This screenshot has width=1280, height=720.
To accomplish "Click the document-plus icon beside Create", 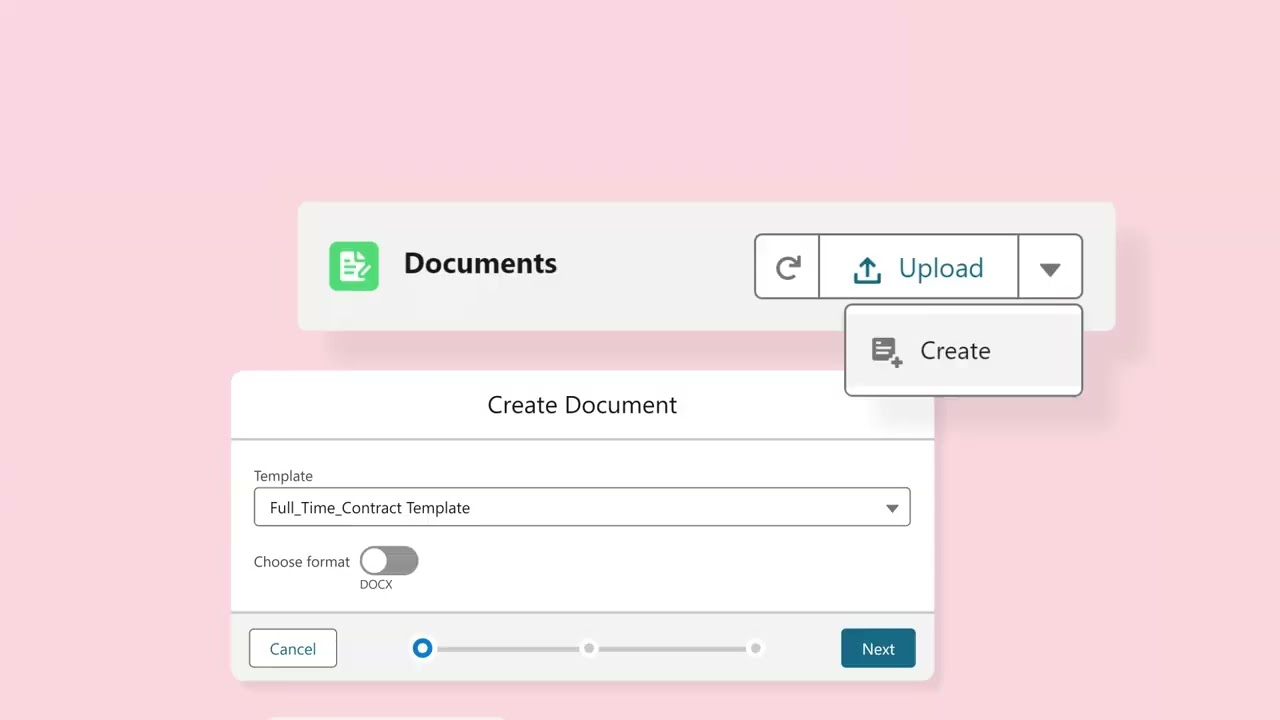I will click(886, 351).
